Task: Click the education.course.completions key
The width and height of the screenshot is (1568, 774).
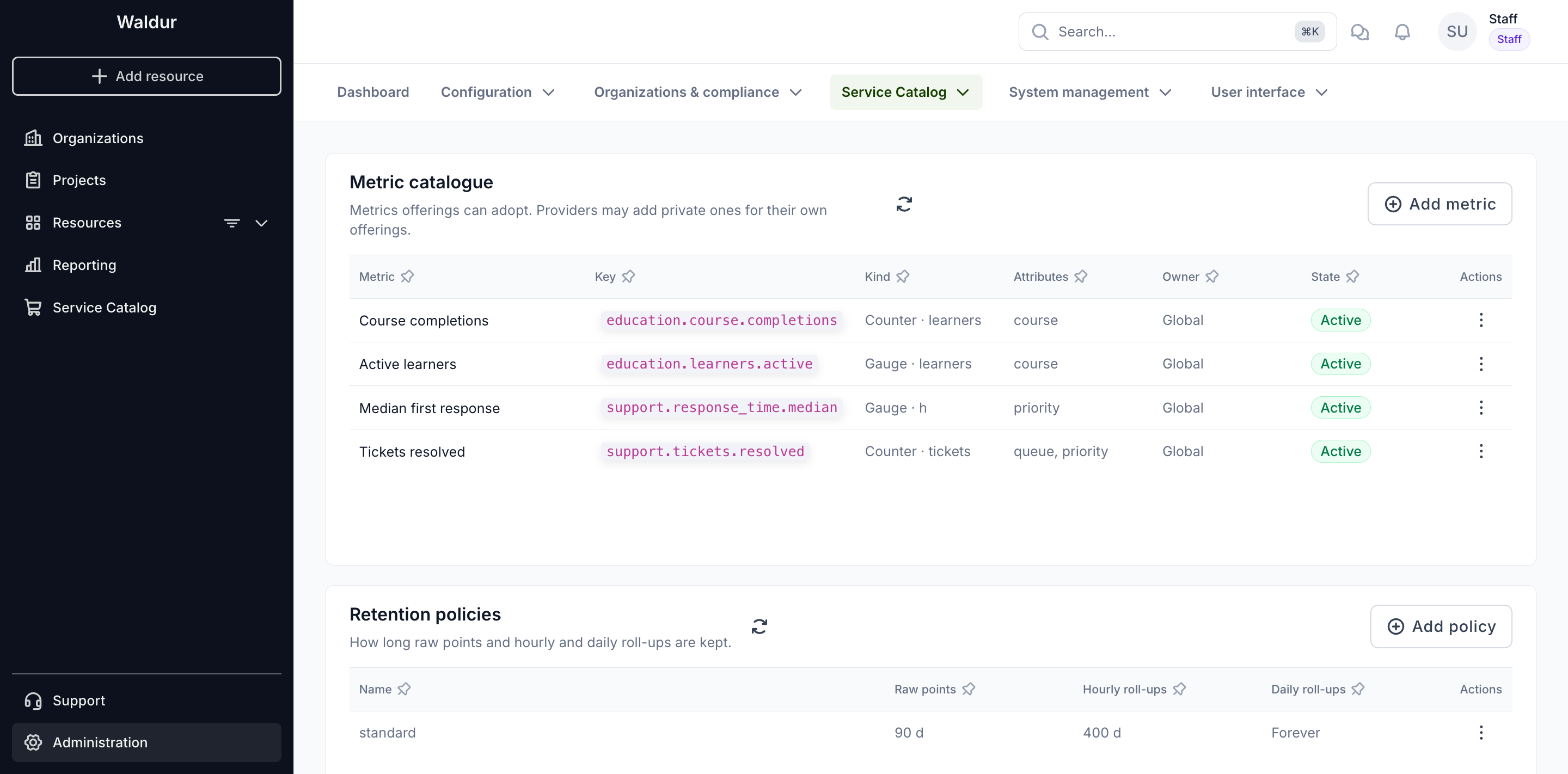Action: pyautogui.click(x=721, y=320)
